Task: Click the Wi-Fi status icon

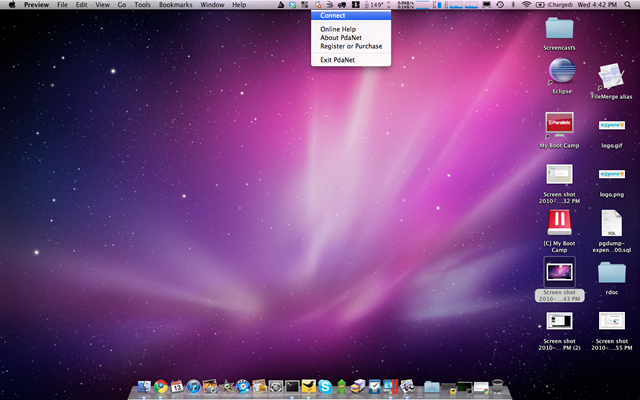Action: [x=527, y=5]
